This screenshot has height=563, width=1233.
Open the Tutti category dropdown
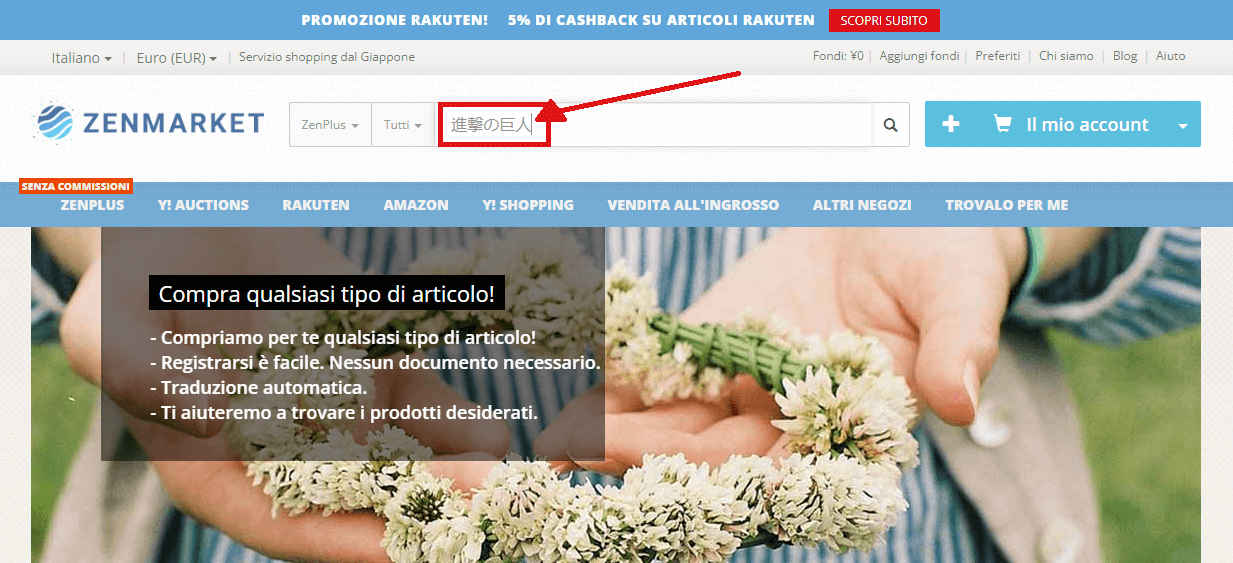coord(402,125)
